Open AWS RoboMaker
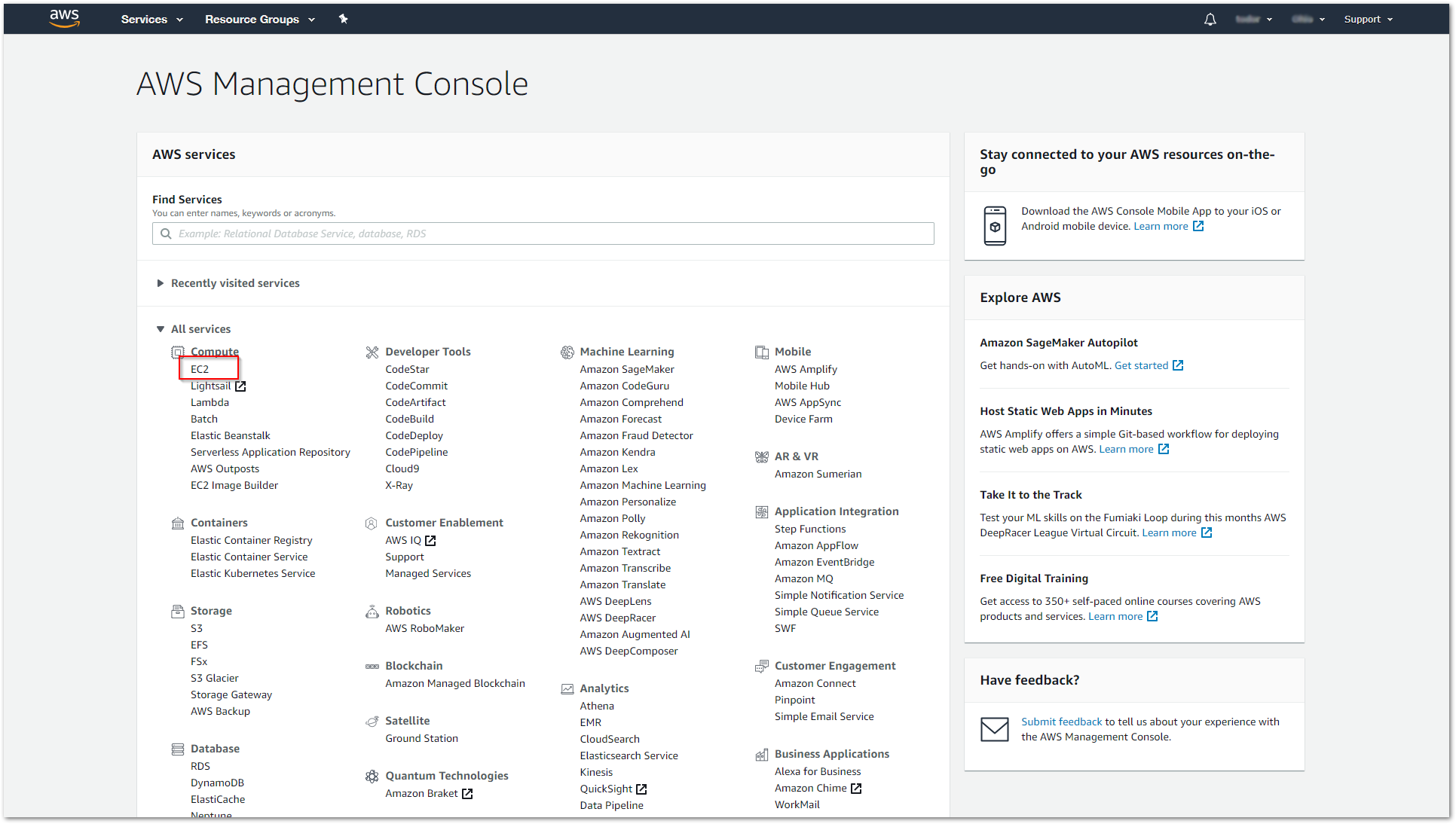1456x824 pixels. (x=425, y=628)
